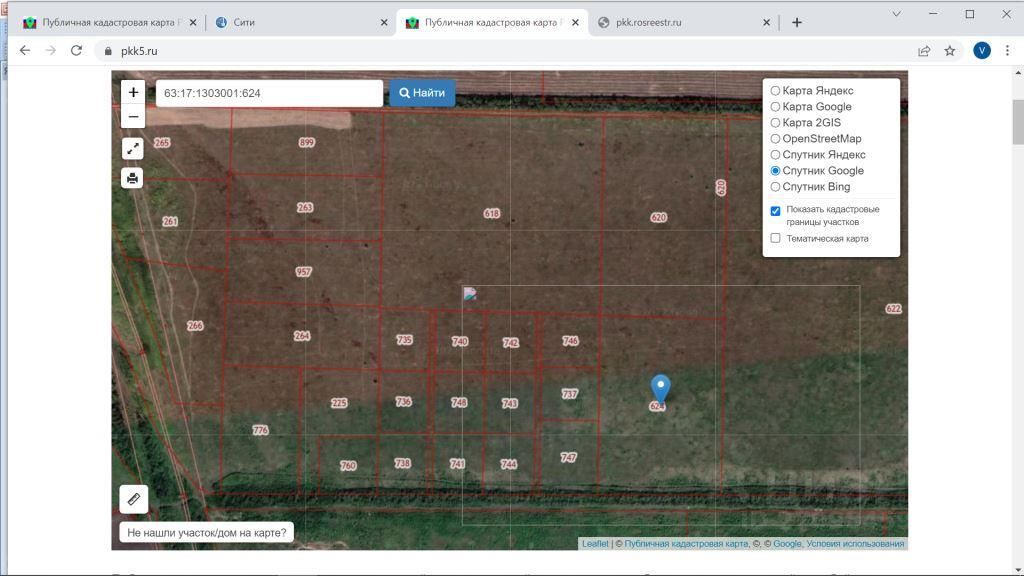Click the cadastral number search field
The width and height of the screenshot is (1024, 576).
click(x=269, y=93)
